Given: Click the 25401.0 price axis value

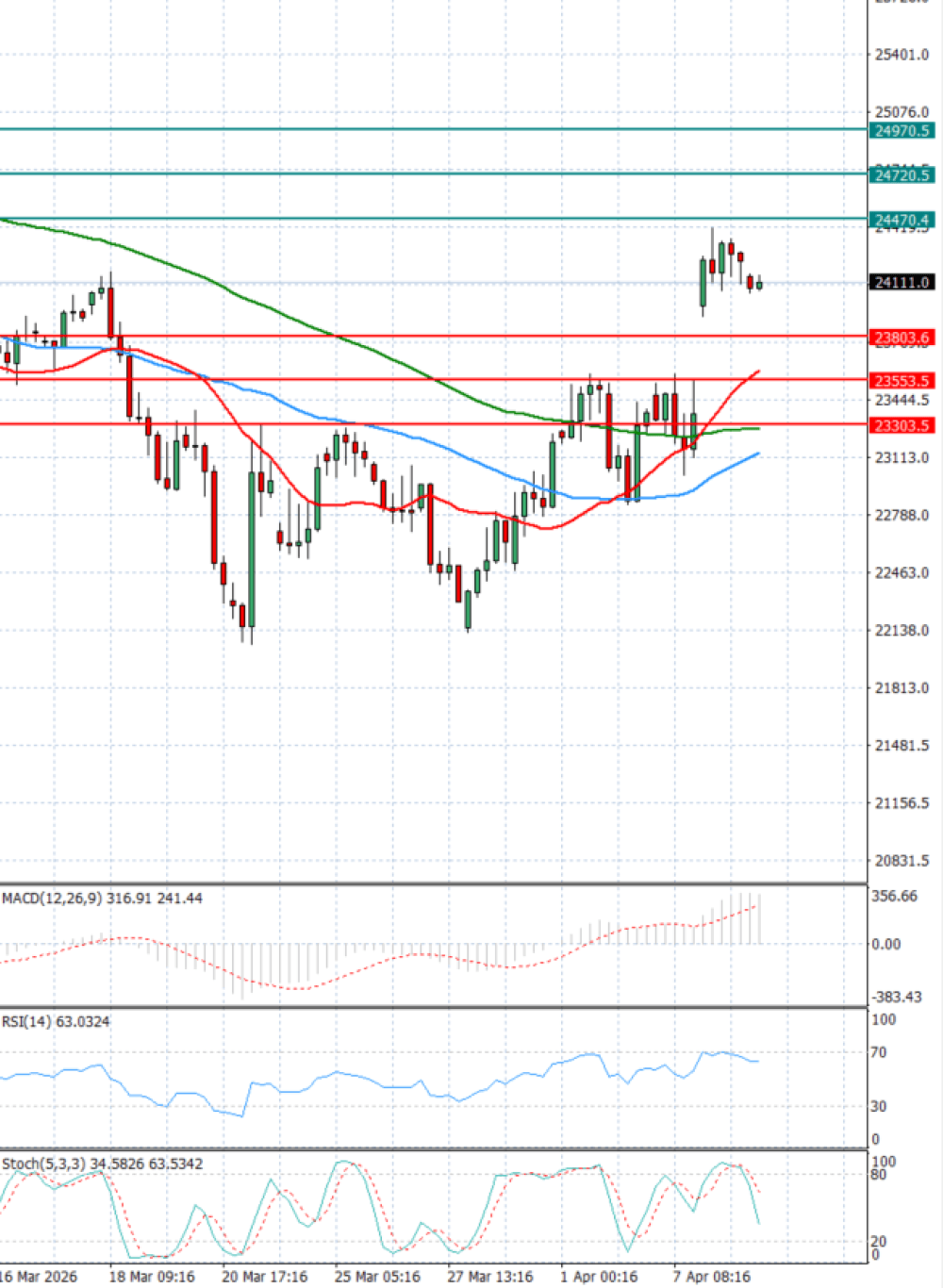Looking at the screenshot, I should [902, 55].
